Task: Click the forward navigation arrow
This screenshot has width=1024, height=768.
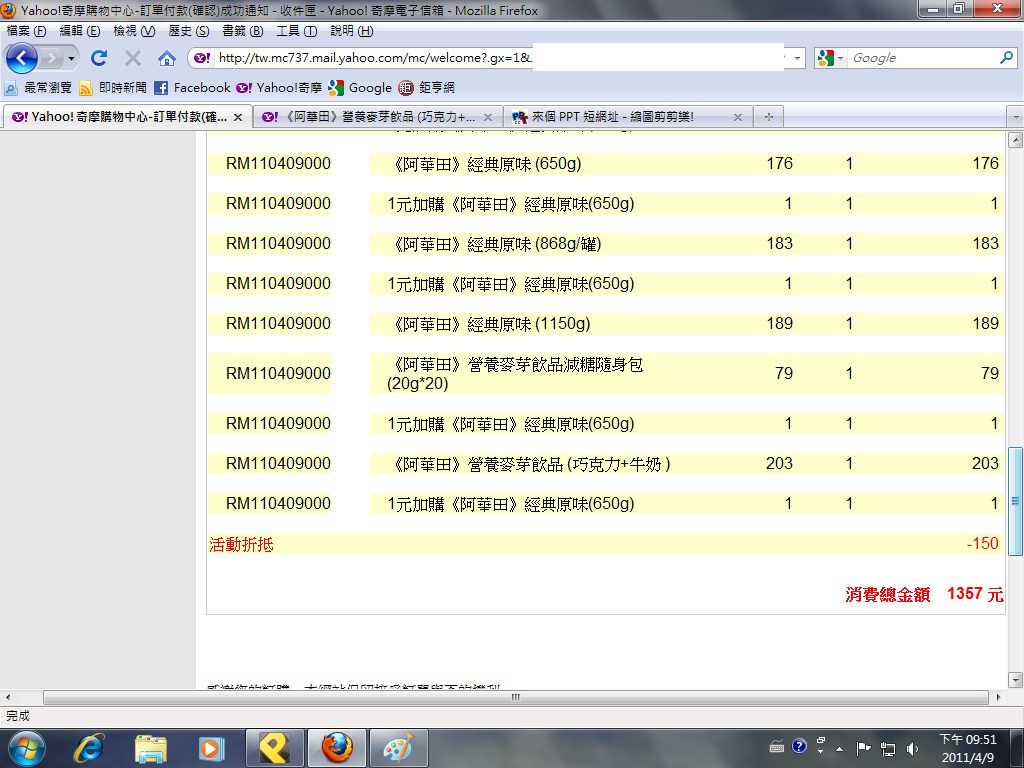Action: [52, 58]
